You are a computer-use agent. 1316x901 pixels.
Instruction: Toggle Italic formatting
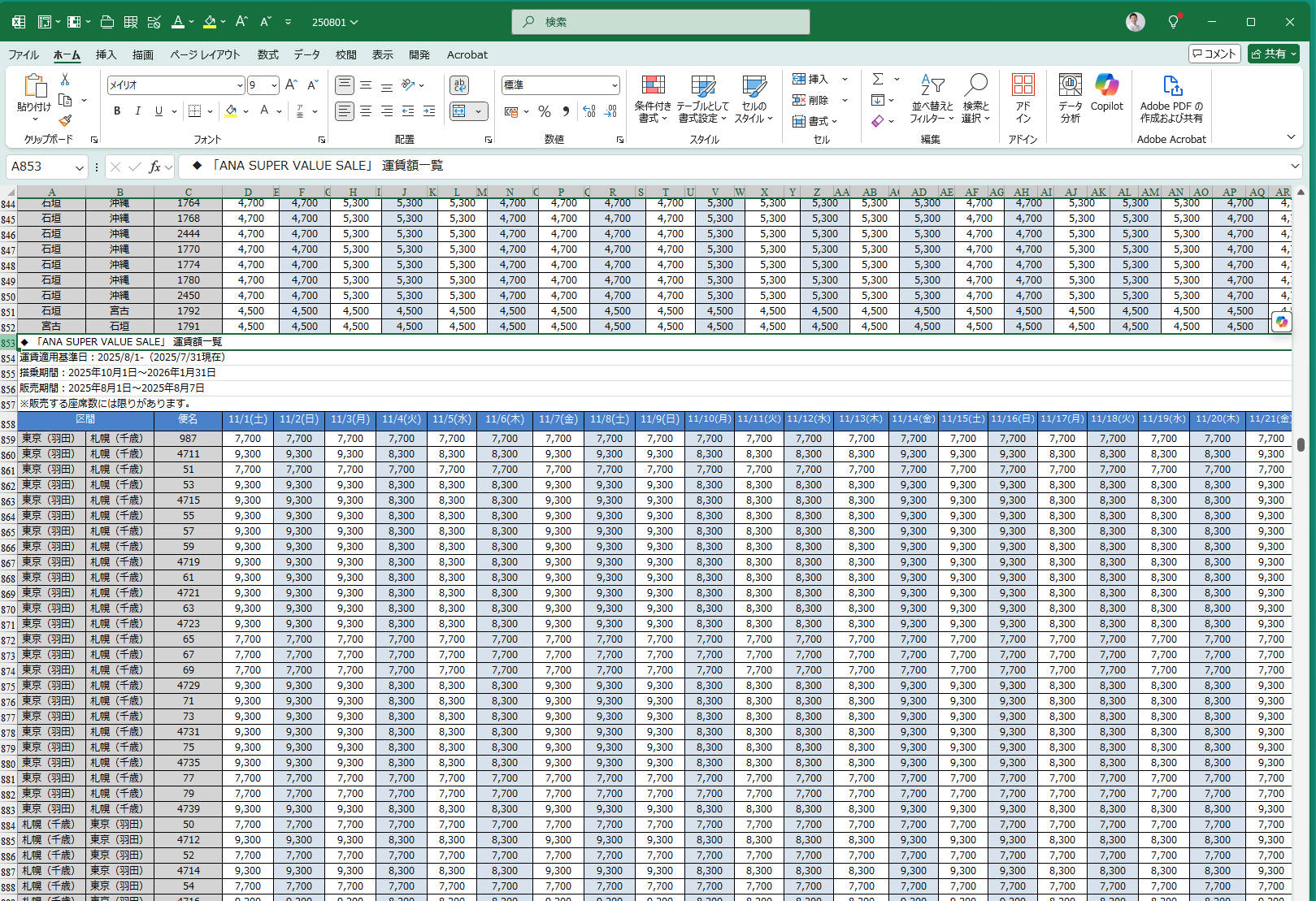pos(138,110)
